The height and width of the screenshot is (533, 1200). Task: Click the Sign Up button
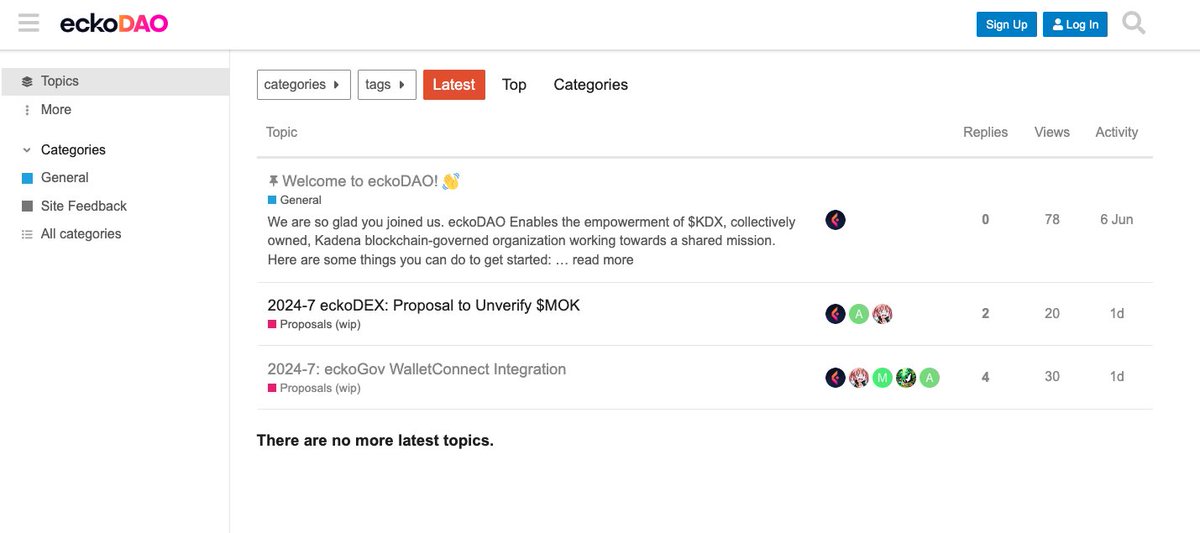[1006, 25]
